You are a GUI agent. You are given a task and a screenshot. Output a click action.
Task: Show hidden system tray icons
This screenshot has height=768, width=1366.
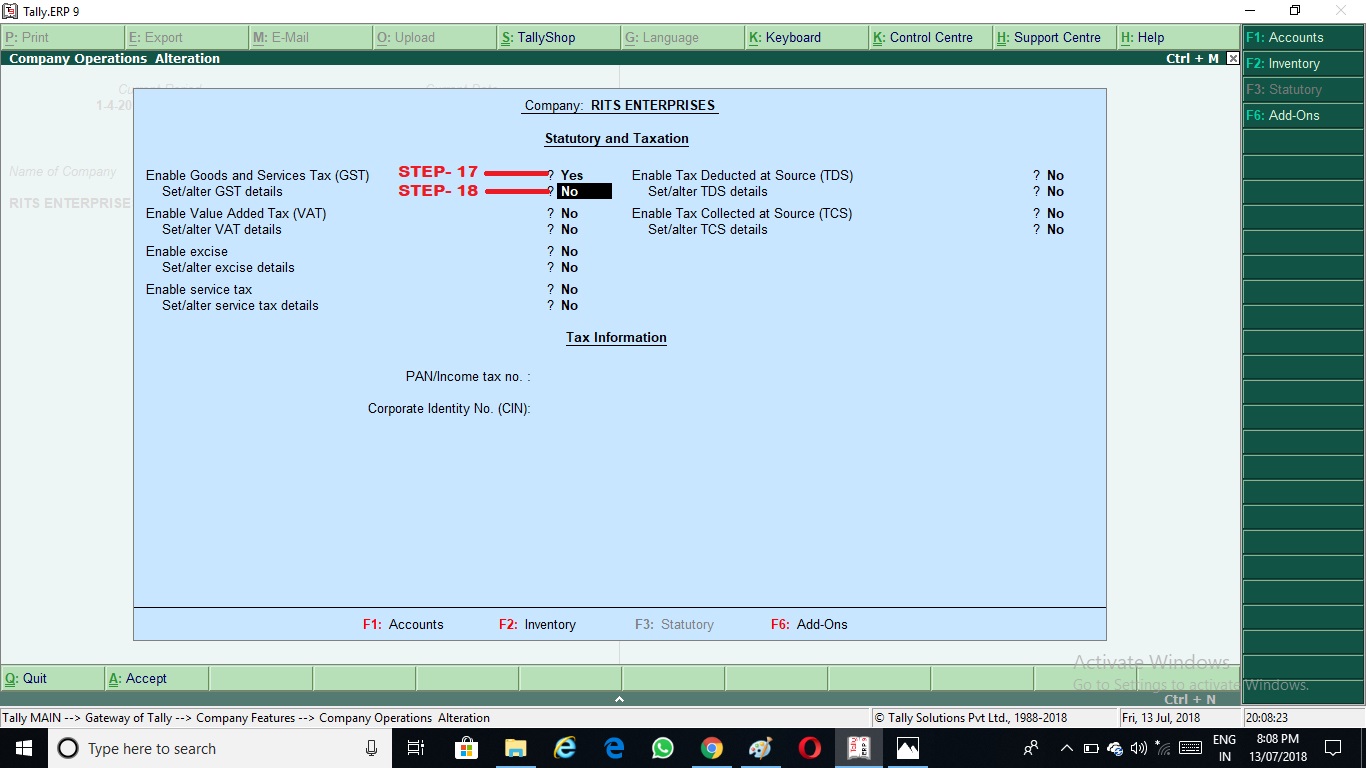click(1066, 748)
